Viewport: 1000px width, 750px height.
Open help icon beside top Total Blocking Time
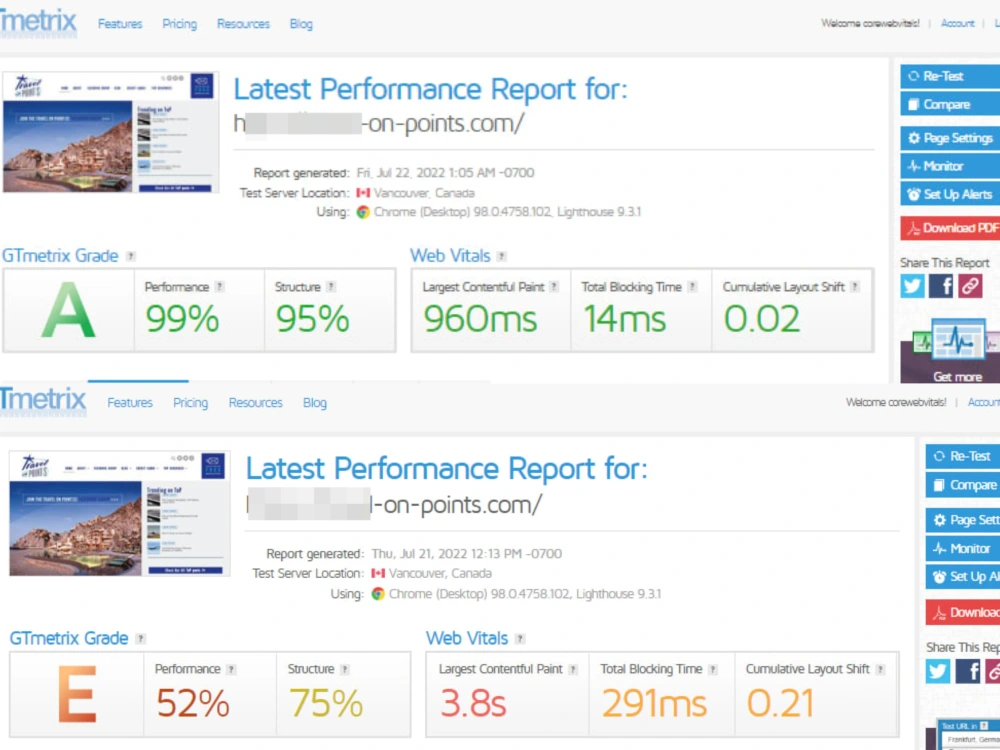[692, 287]
